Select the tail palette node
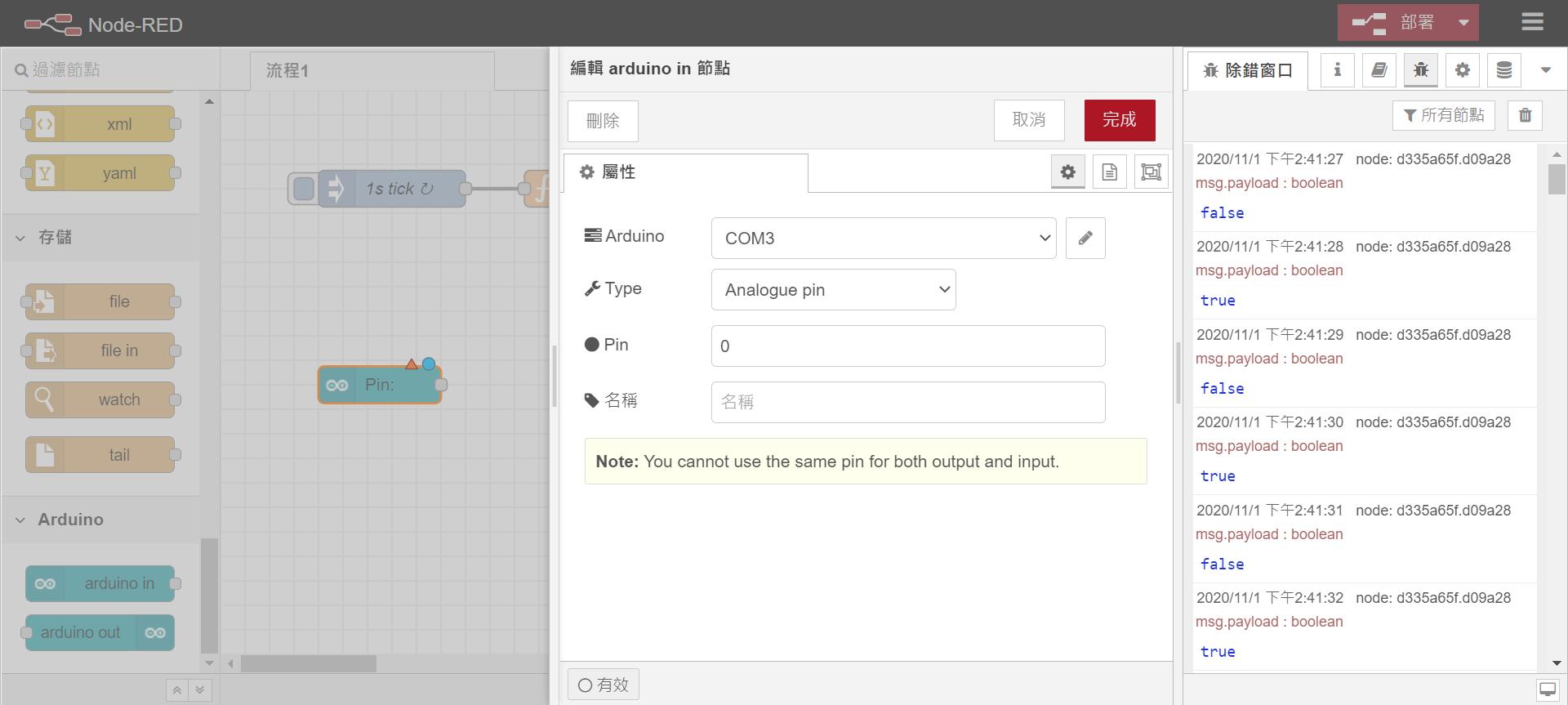The width and height of the screenshot is (1568, 705). coord(100,455)
